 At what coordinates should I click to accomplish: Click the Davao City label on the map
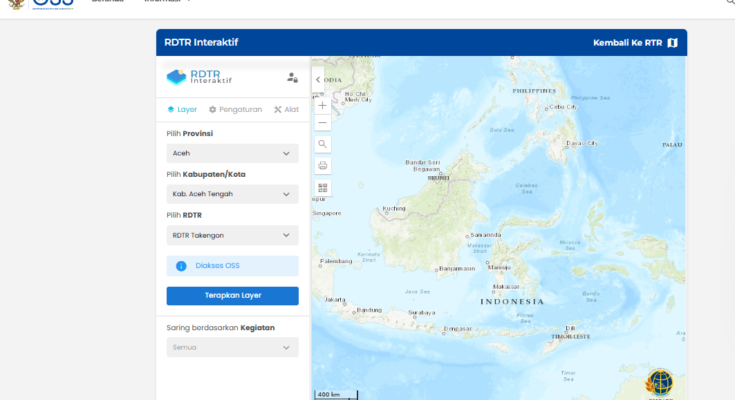click(x=582, y=143)
